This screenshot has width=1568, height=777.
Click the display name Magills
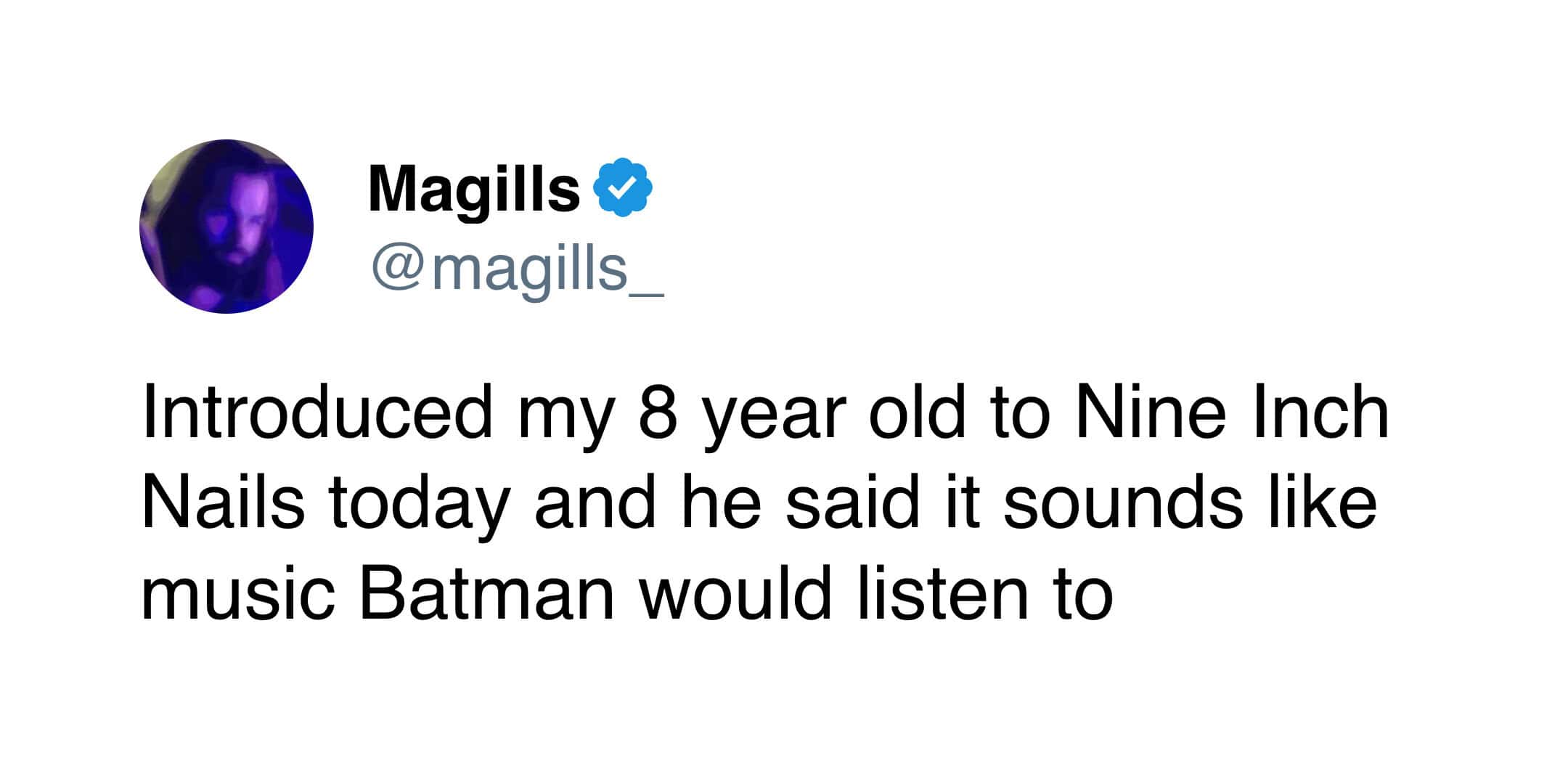pos(473,189)
